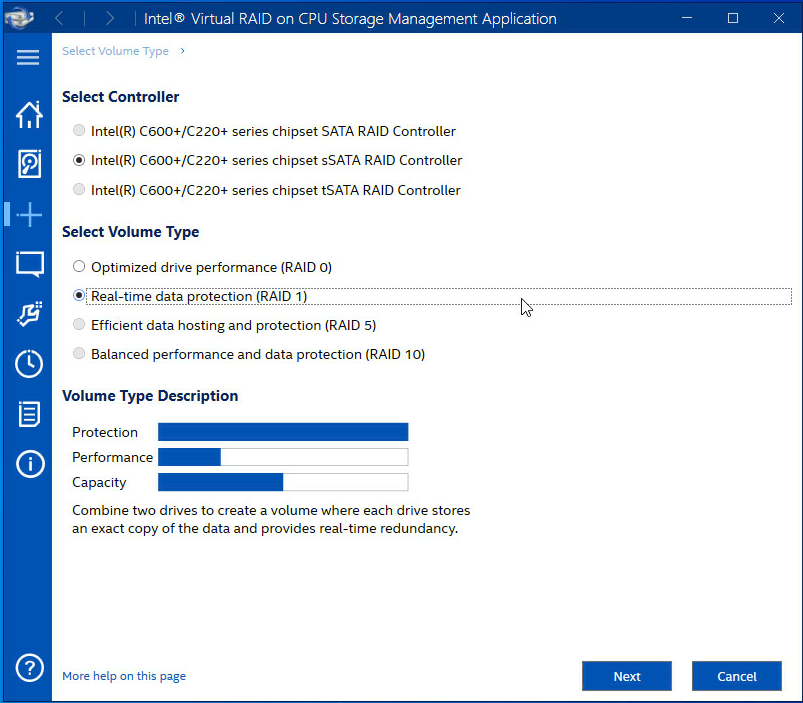The height and width of the screenshot is (703, 803).
Task: Click the Capacity level bar
Action: [283, 482]
